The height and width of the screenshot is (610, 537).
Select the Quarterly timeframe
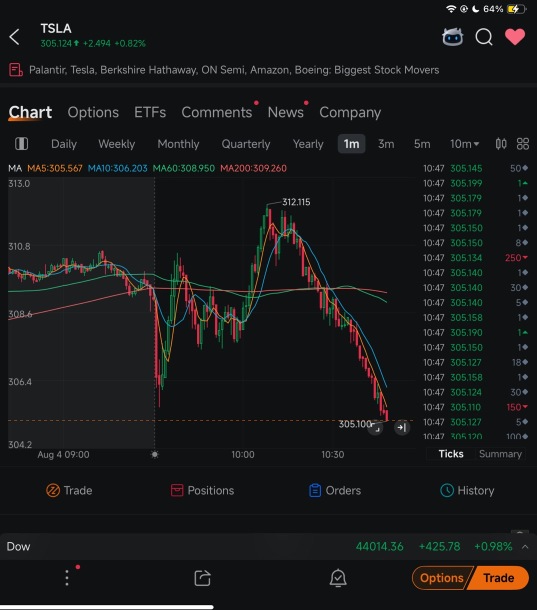pyautogui.click(x=246, y=144)
